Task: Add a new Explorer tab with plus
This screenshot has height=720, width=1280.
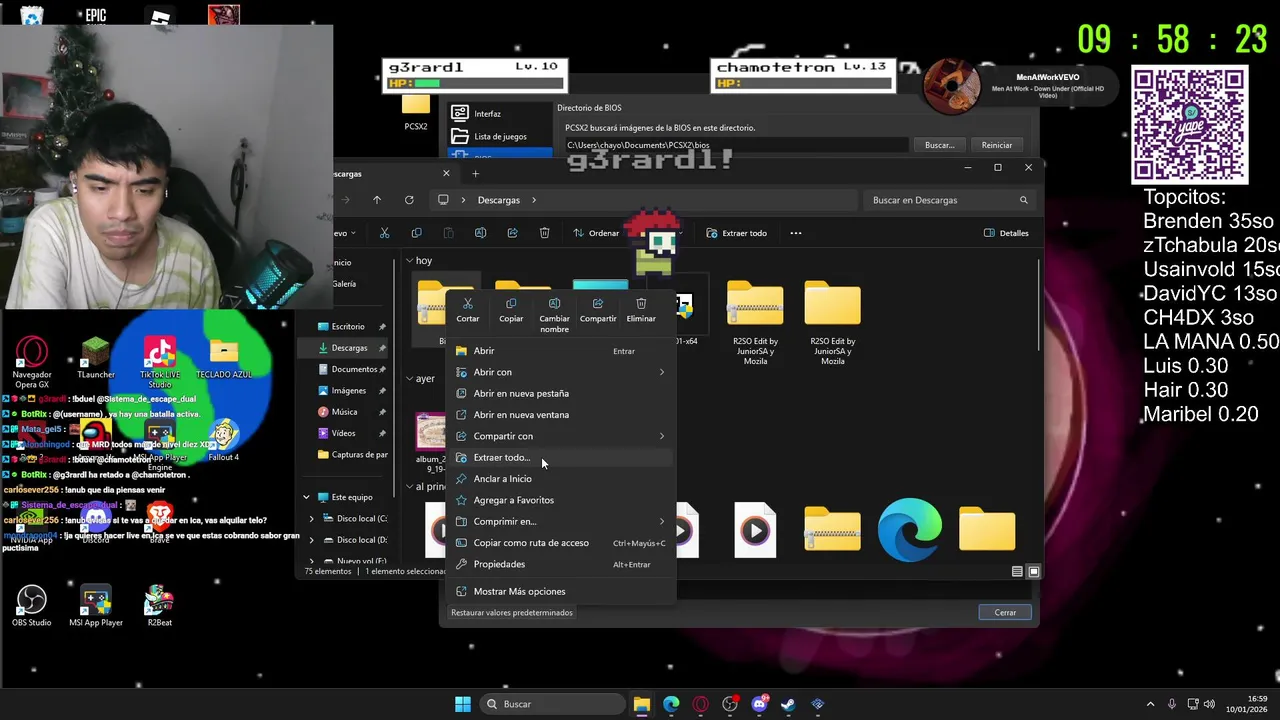Action: (x=476, y=173)
